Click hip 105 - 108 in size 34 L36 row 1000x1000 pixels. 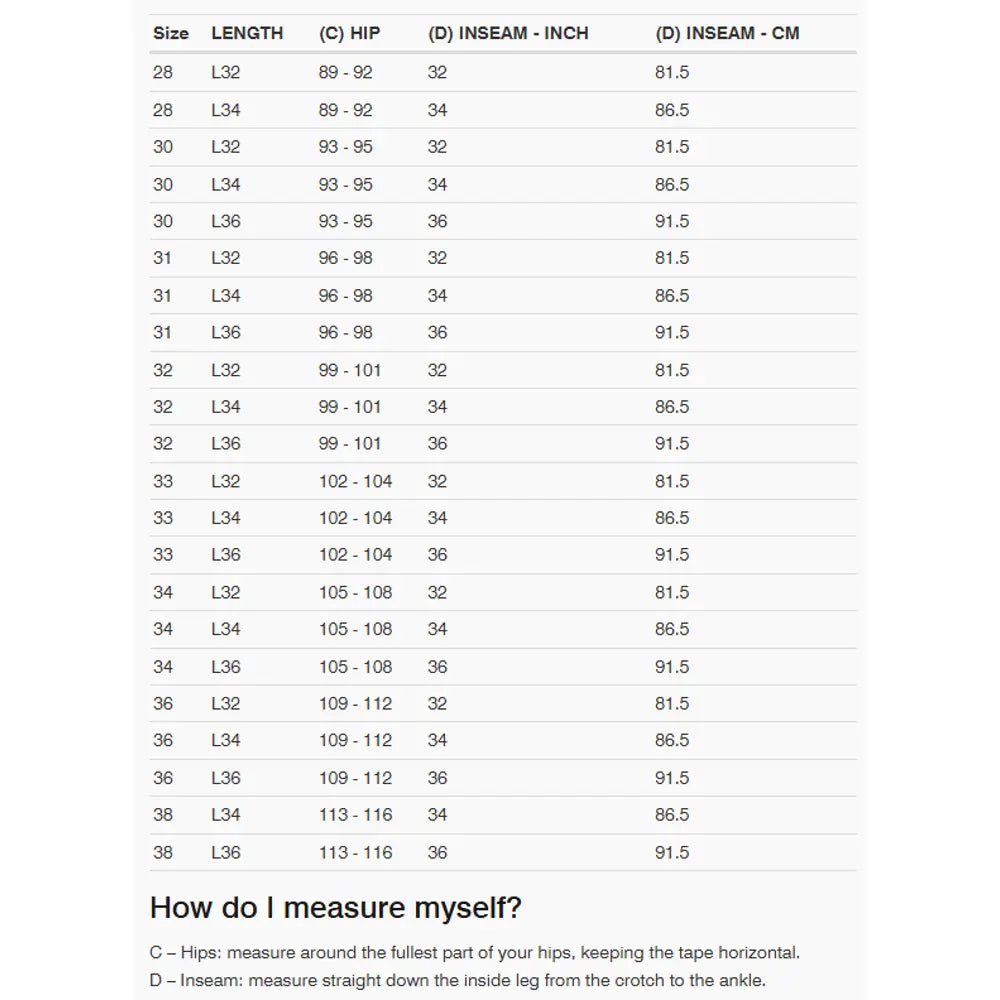point(355,667)
